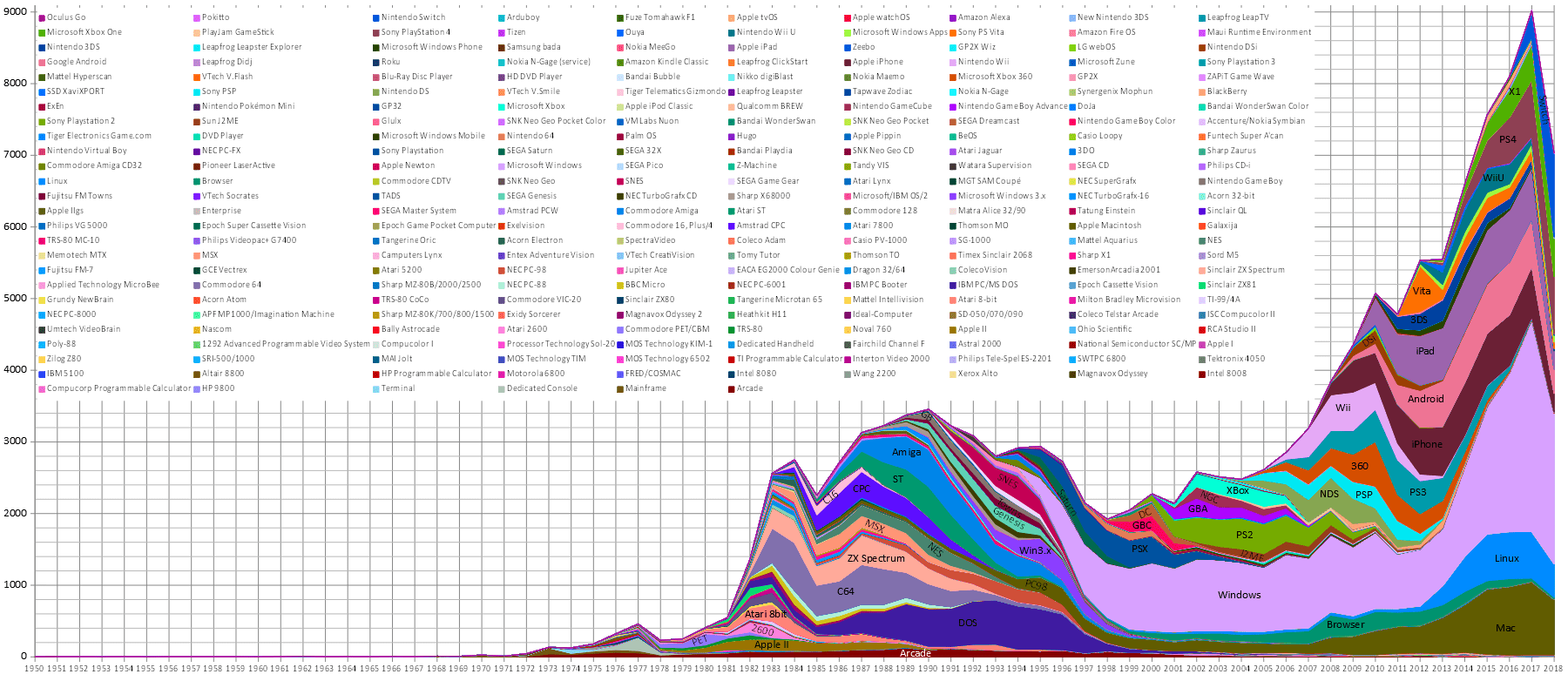Viewport: 1568px width, 681px height.
Task: Select the 'Wang 2200' legend text
Action: pyautogui.click(x=874, y=374)
